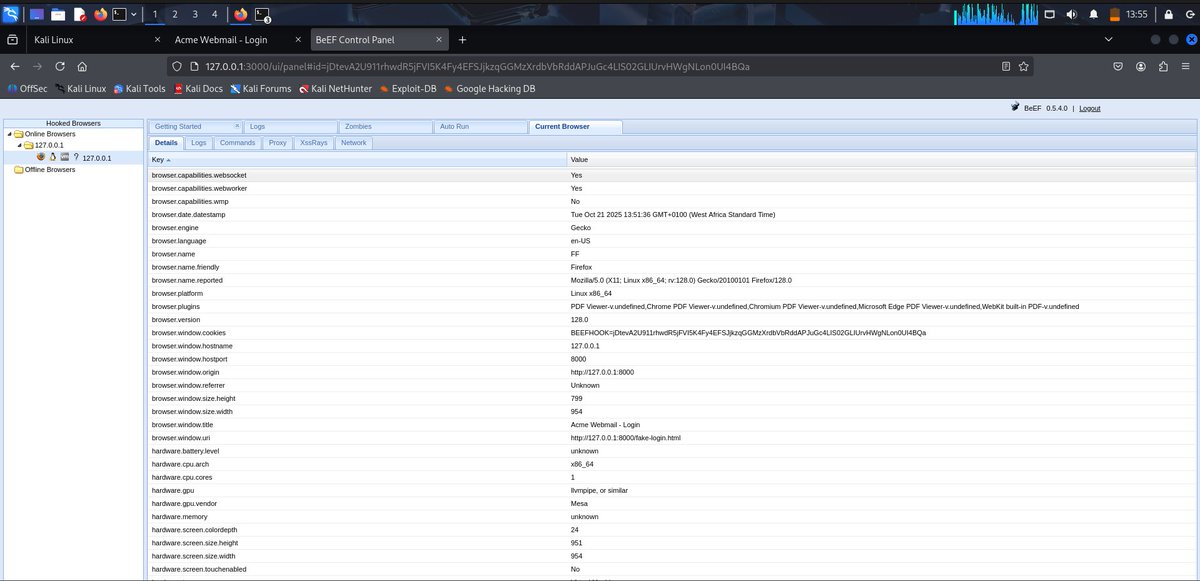The image size is (1200, 581).
Task: Open the Firefox hamburger application menu
Action: [x=1184, y=66]
